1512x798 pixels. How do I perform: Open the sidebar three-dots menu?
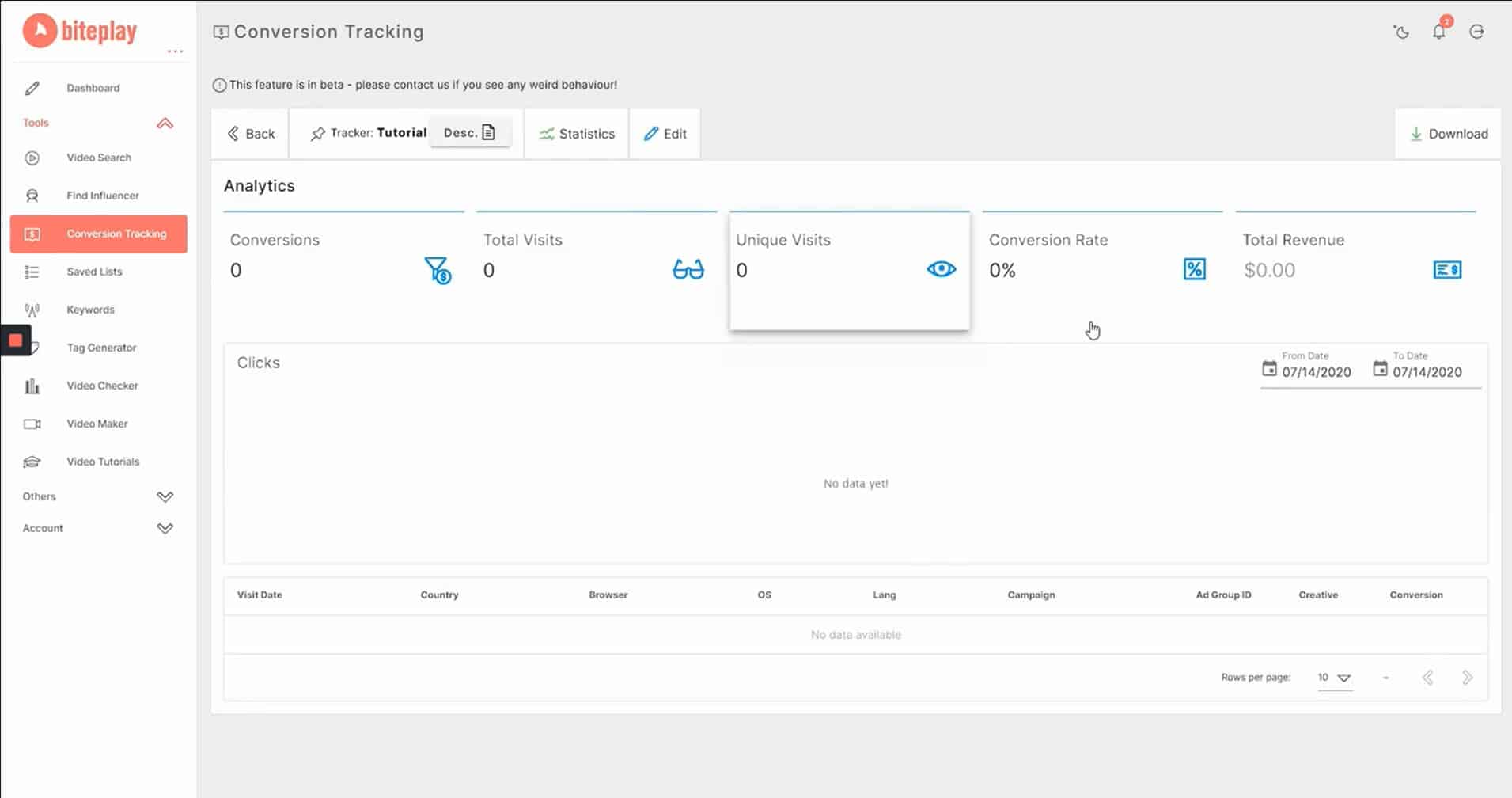pyautogui.click(x=176, y=51)
